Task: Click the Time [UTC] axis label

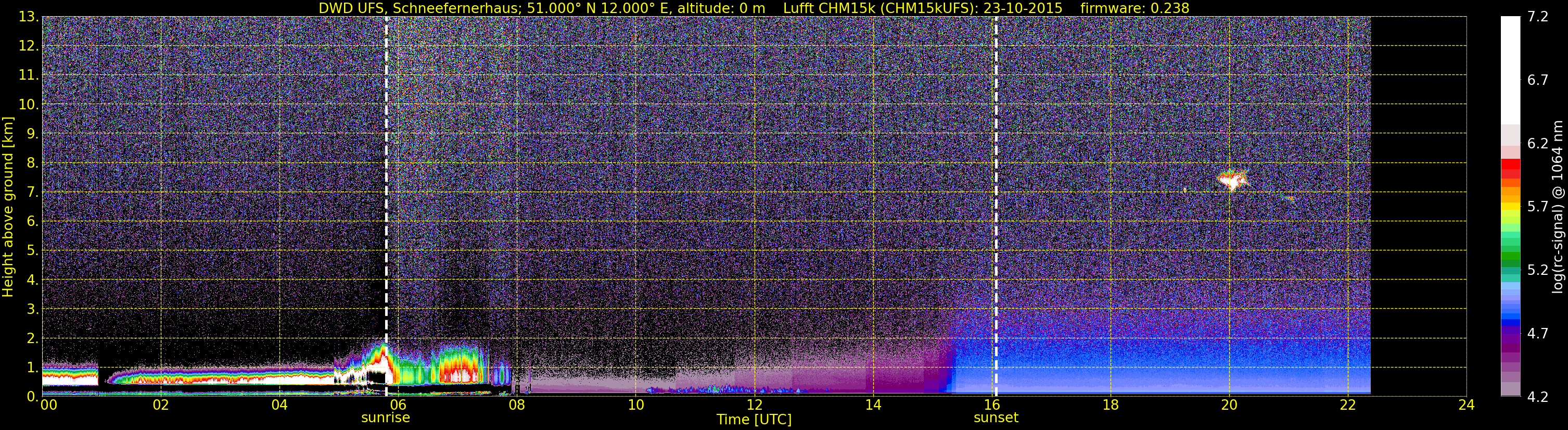Action: [754, 420]
